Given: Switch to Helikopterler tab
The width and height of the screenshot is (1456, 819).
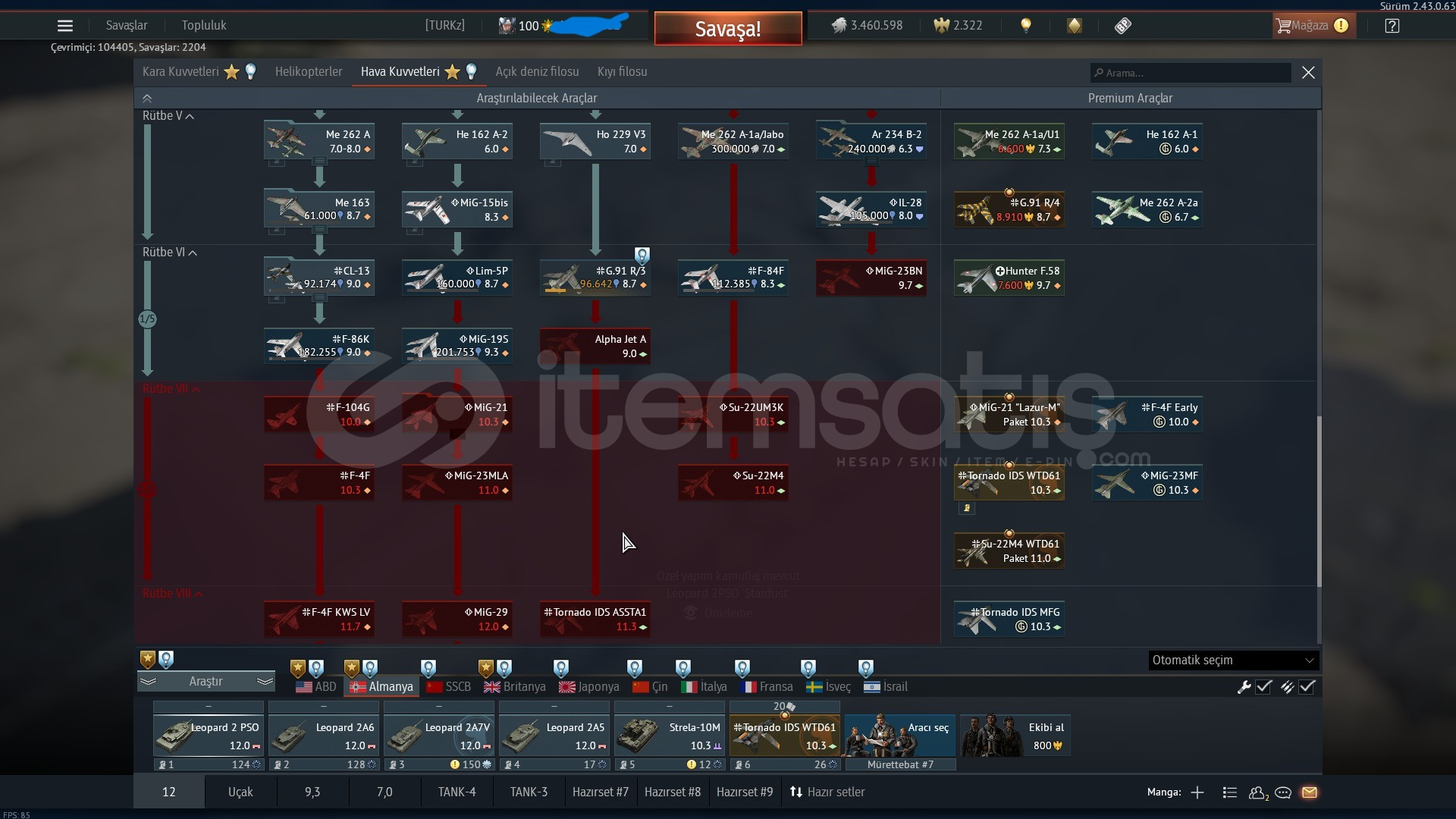Looking at the screenshot, I should pos(309,72).
